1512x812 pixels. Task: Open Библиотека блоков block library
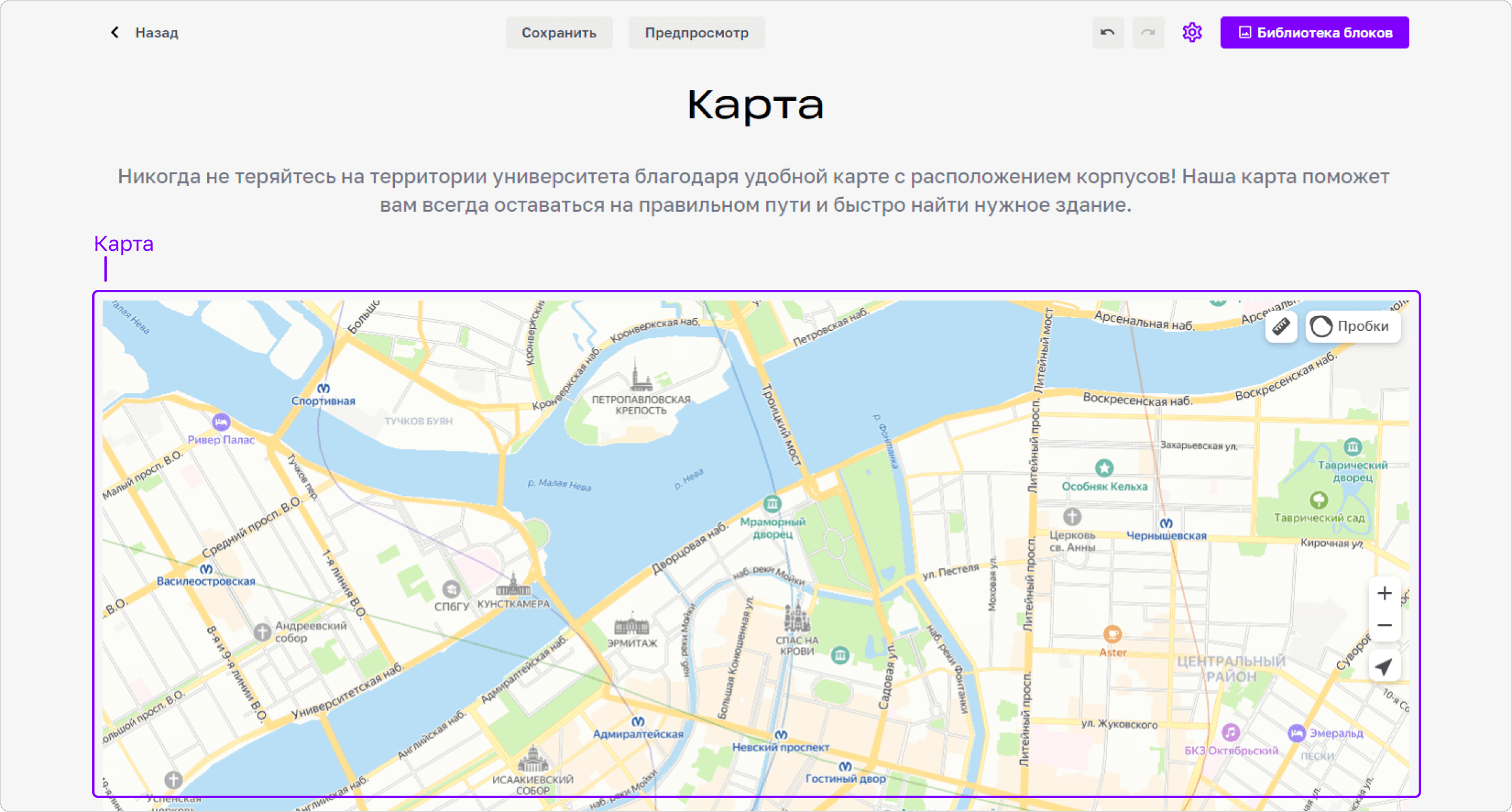[1314, 32]
